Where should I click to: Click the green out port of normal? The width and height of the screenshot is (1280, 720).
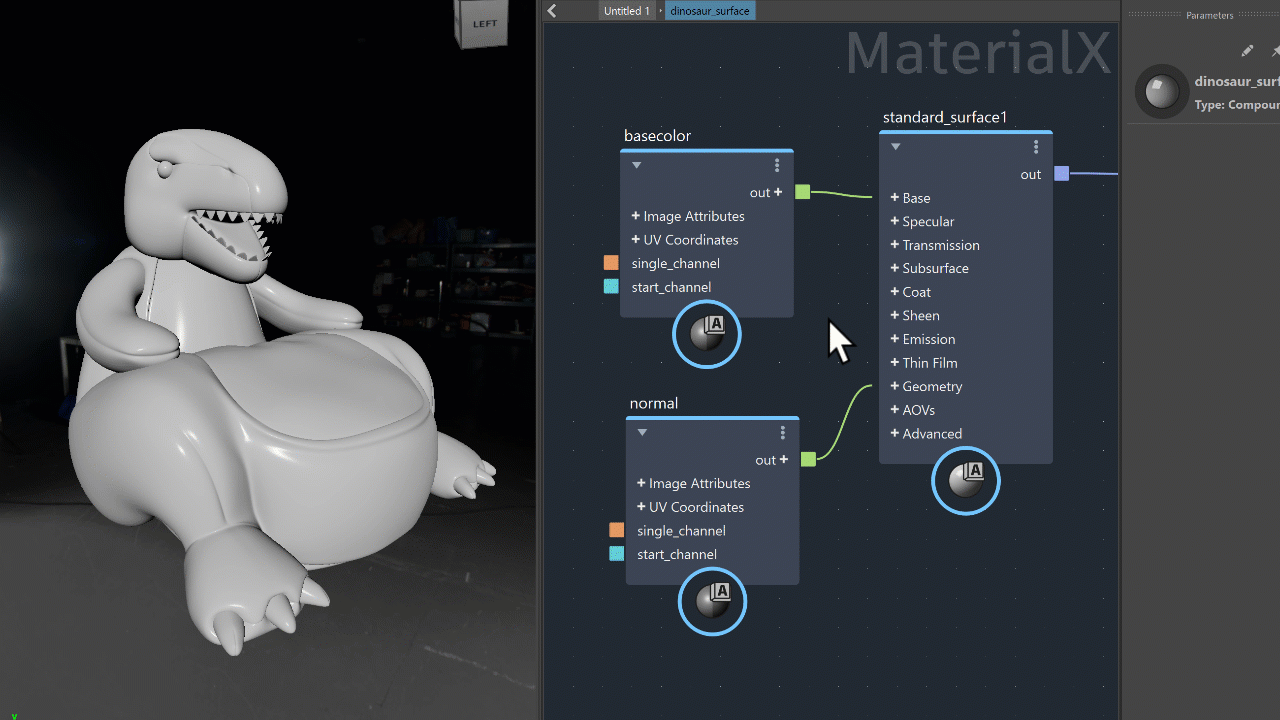click(809, 460)
